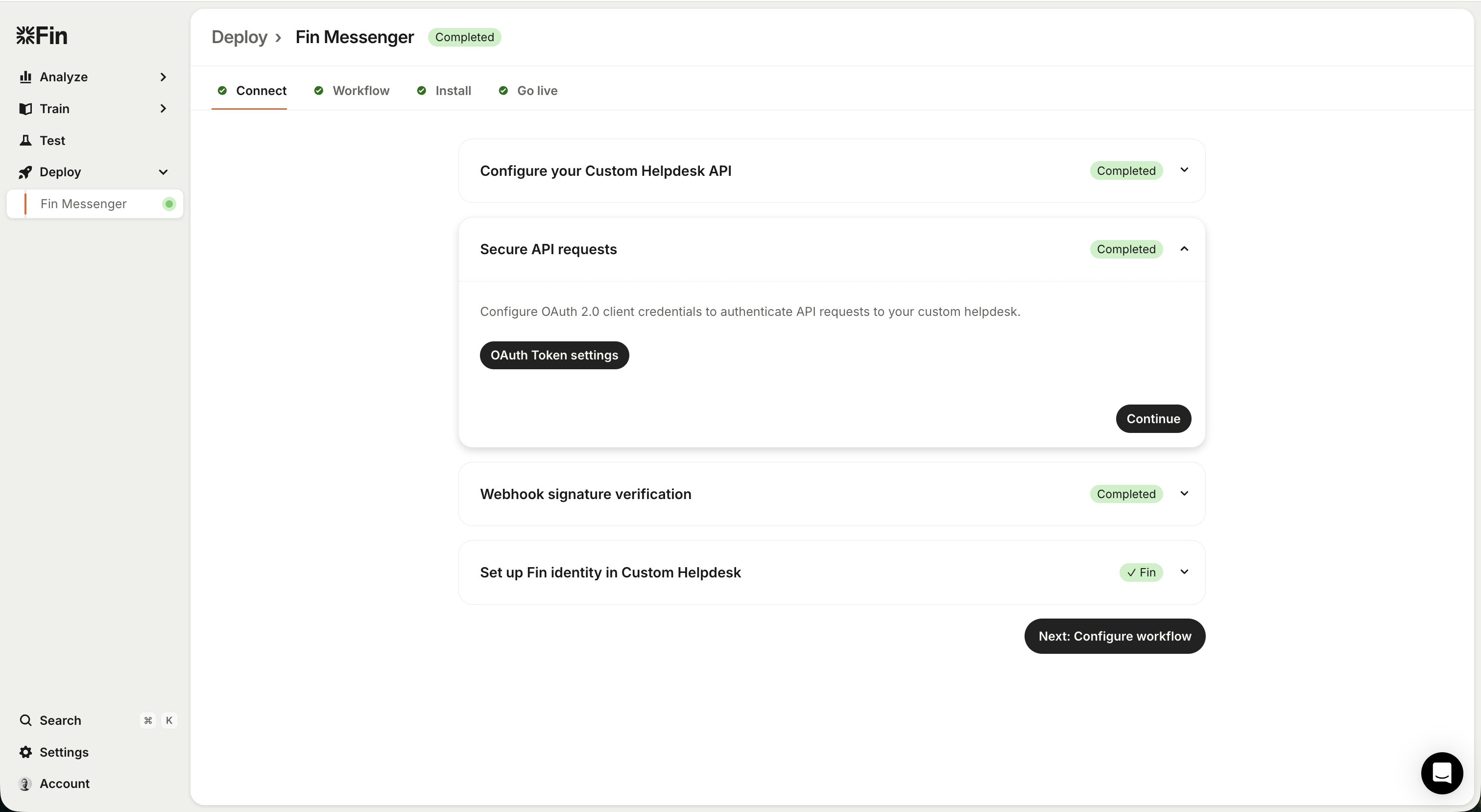Image resolution: width=1481 pixels, height=812 pixels.
Task: Click the Analyze bar chart icon
Action: [25, 77]
